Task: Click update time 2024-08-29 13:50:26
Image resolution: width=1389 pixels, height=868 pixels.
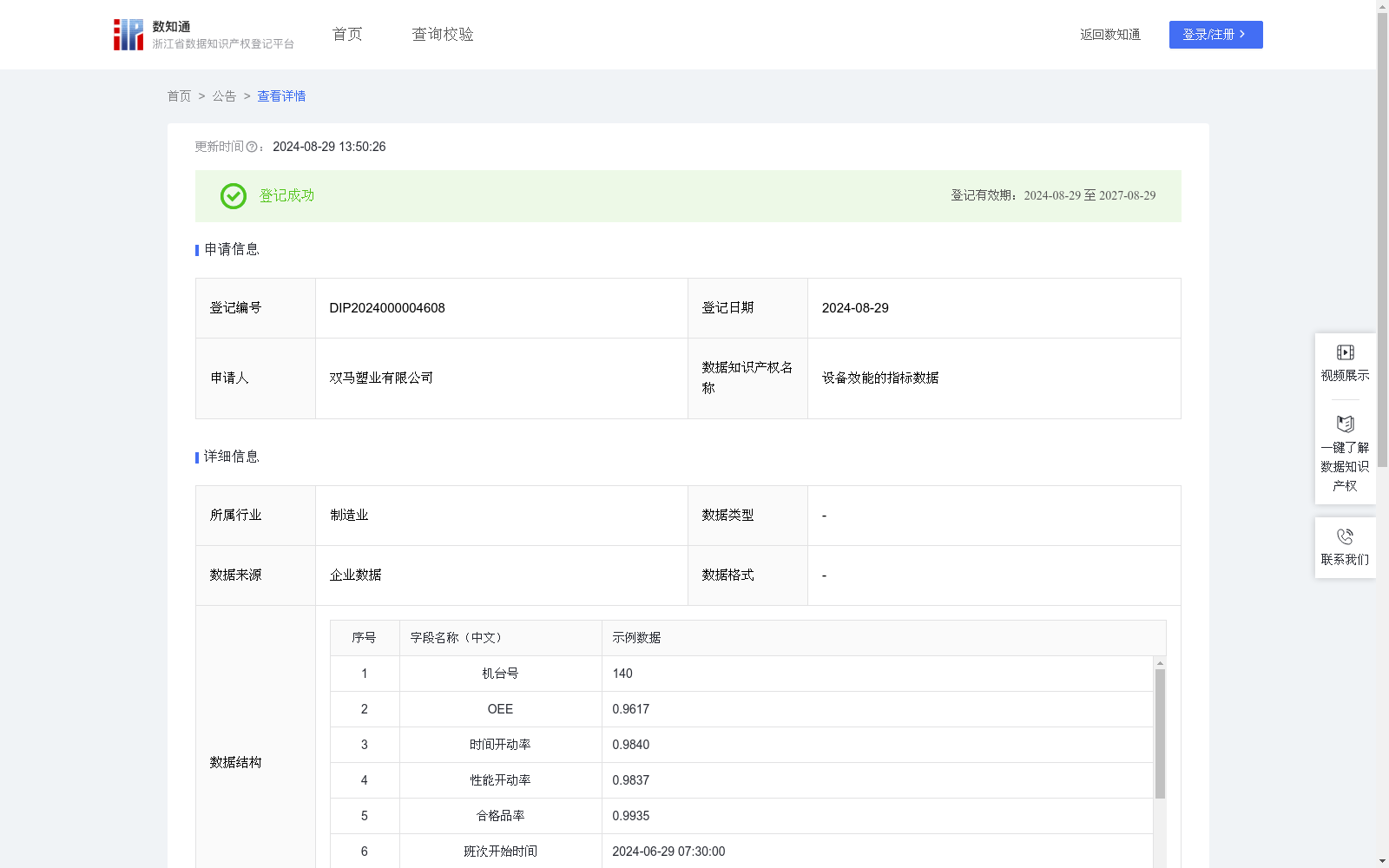Action: click(x=329, y=148)
